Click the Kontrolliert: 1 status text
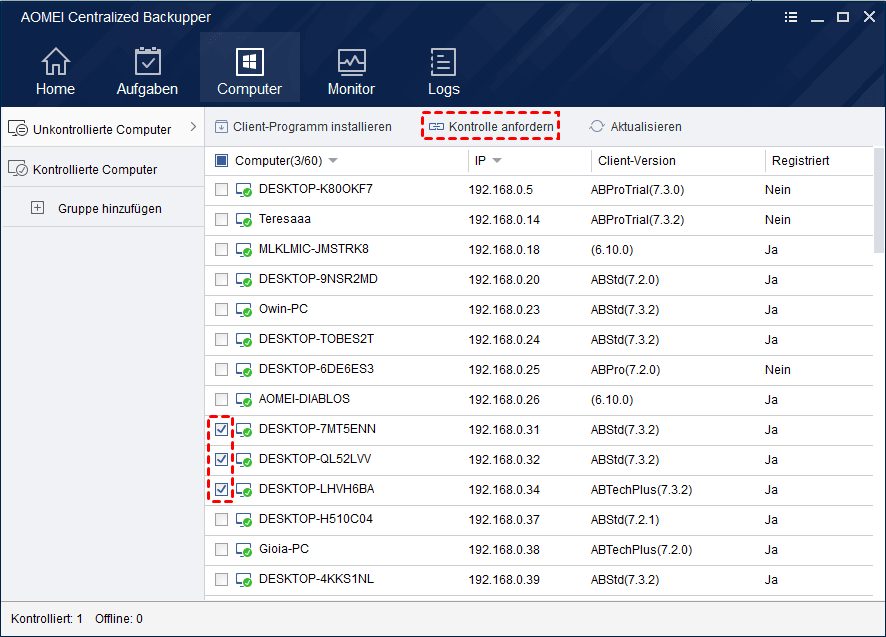This screenshot has width=886, height=637. (47, 619)
